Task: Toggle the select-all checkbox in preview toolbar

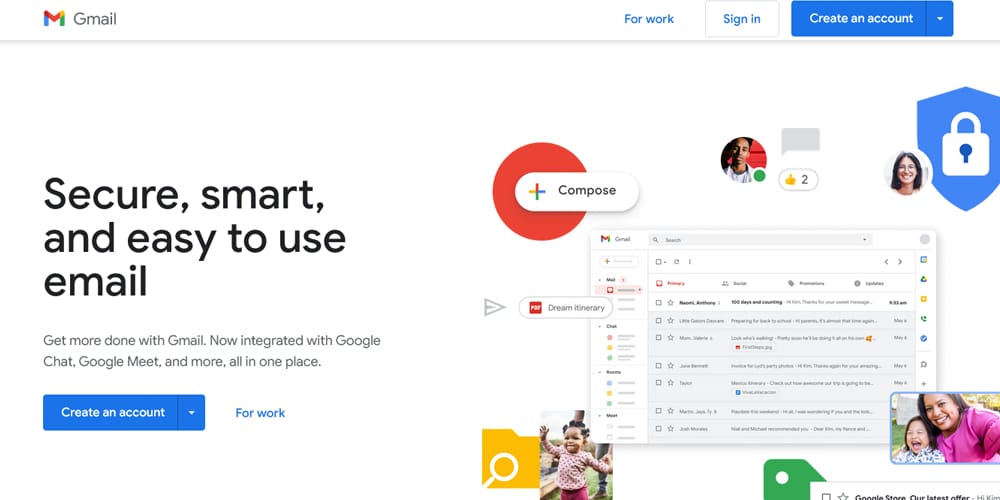Action: click(x=659, y=261)
